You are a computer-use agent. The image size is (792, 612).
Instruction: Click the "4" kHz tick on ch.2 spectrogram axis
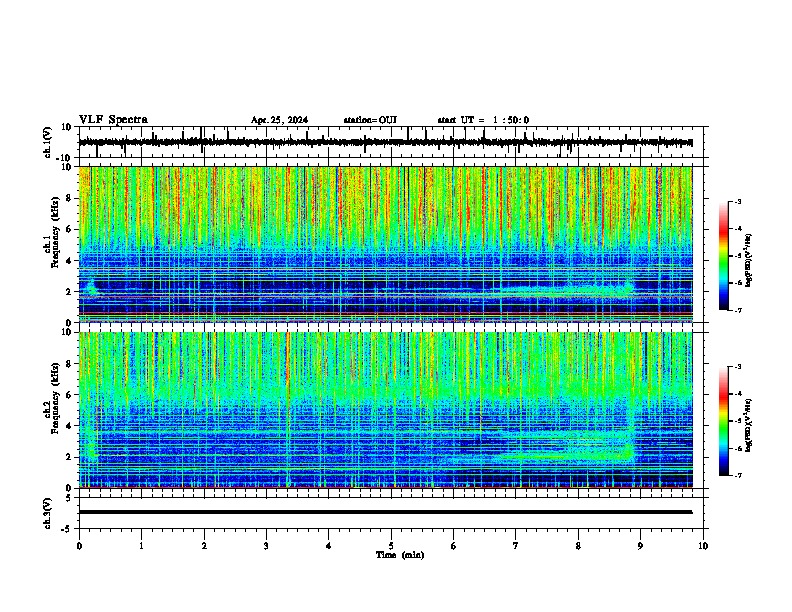[69, 426]
